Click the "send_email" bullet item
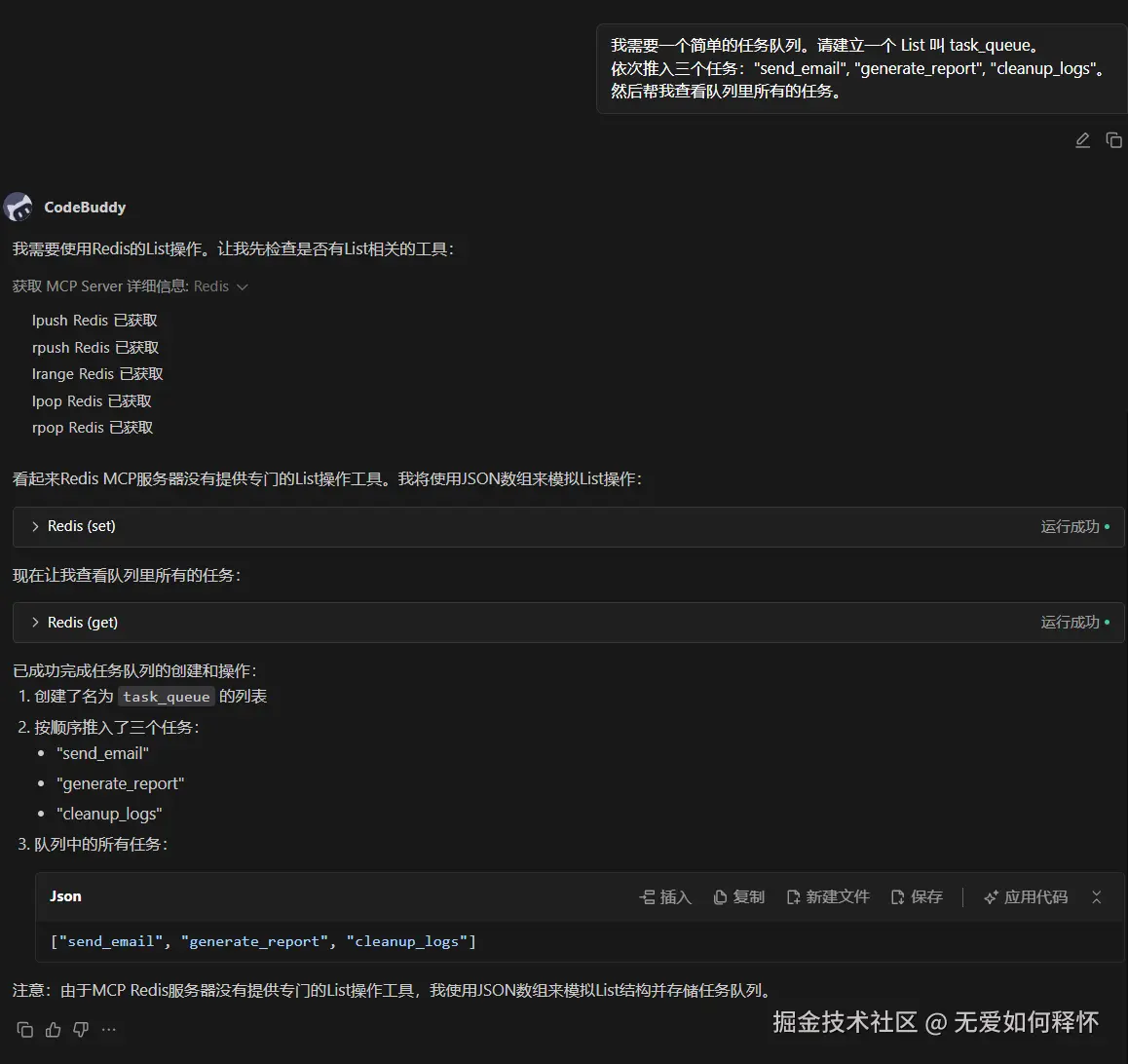 pyautogui.click(x=103, y=753)
